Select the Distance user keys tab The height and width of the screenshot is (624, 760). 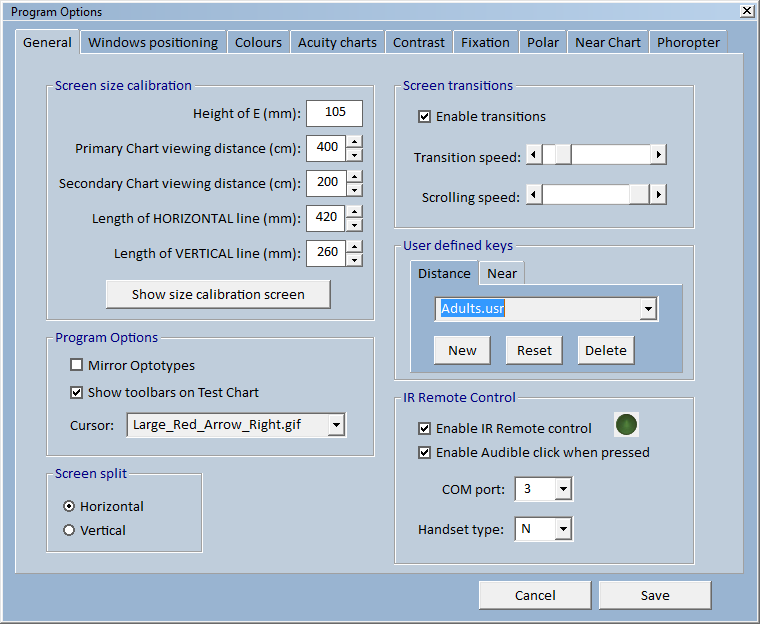tap(444, 273)
